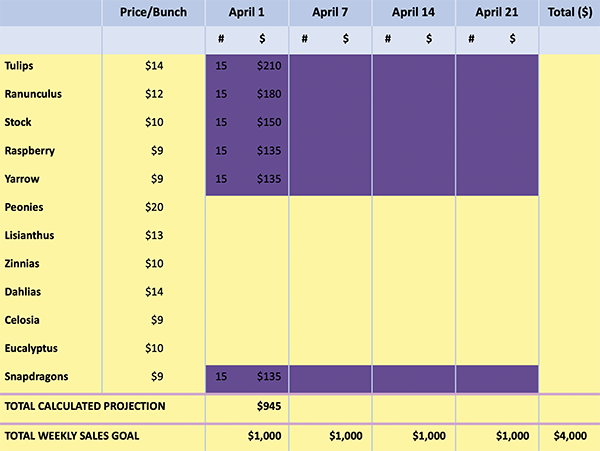Select the Snapdragons row label
The height and width of the screenshot is (451, 600).
[x=34, y=377]
